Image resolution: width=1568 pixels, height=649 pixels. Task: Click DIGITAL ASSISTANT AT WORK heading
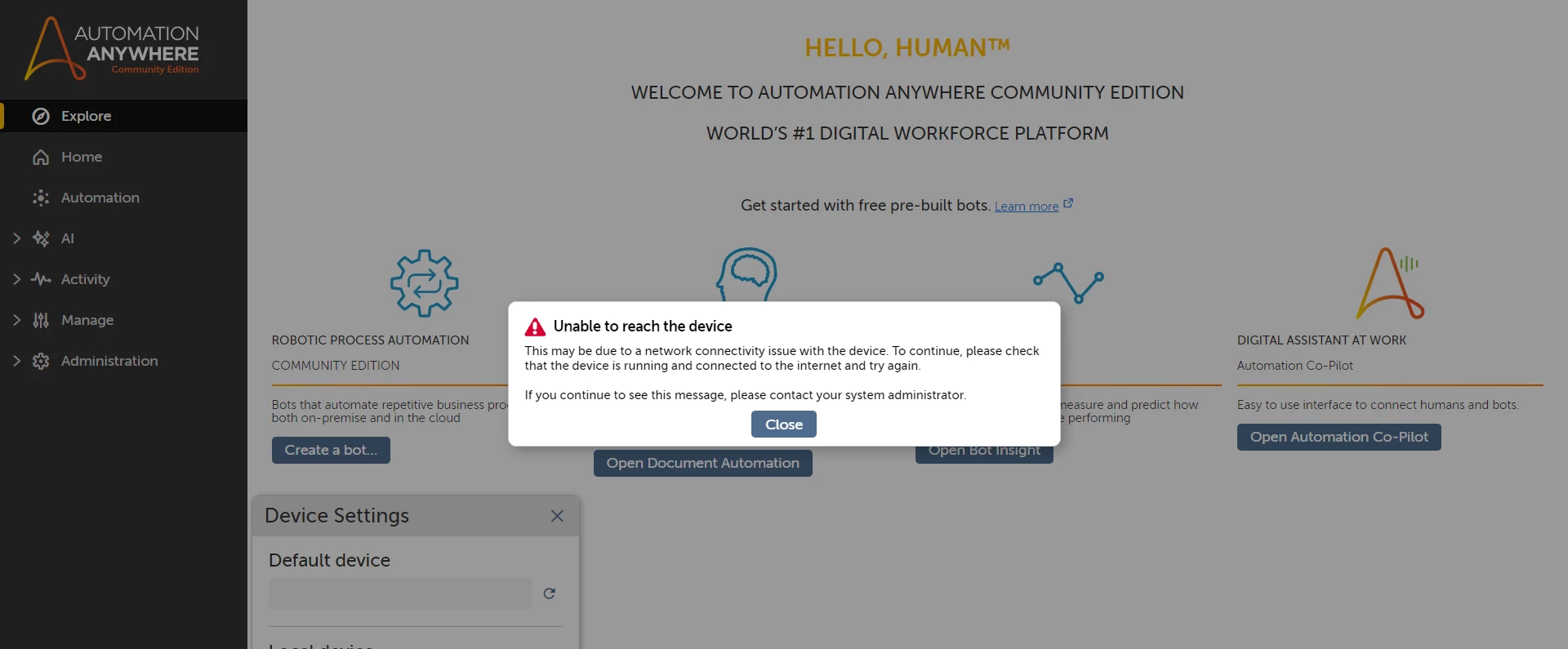tap(1322, 340)
